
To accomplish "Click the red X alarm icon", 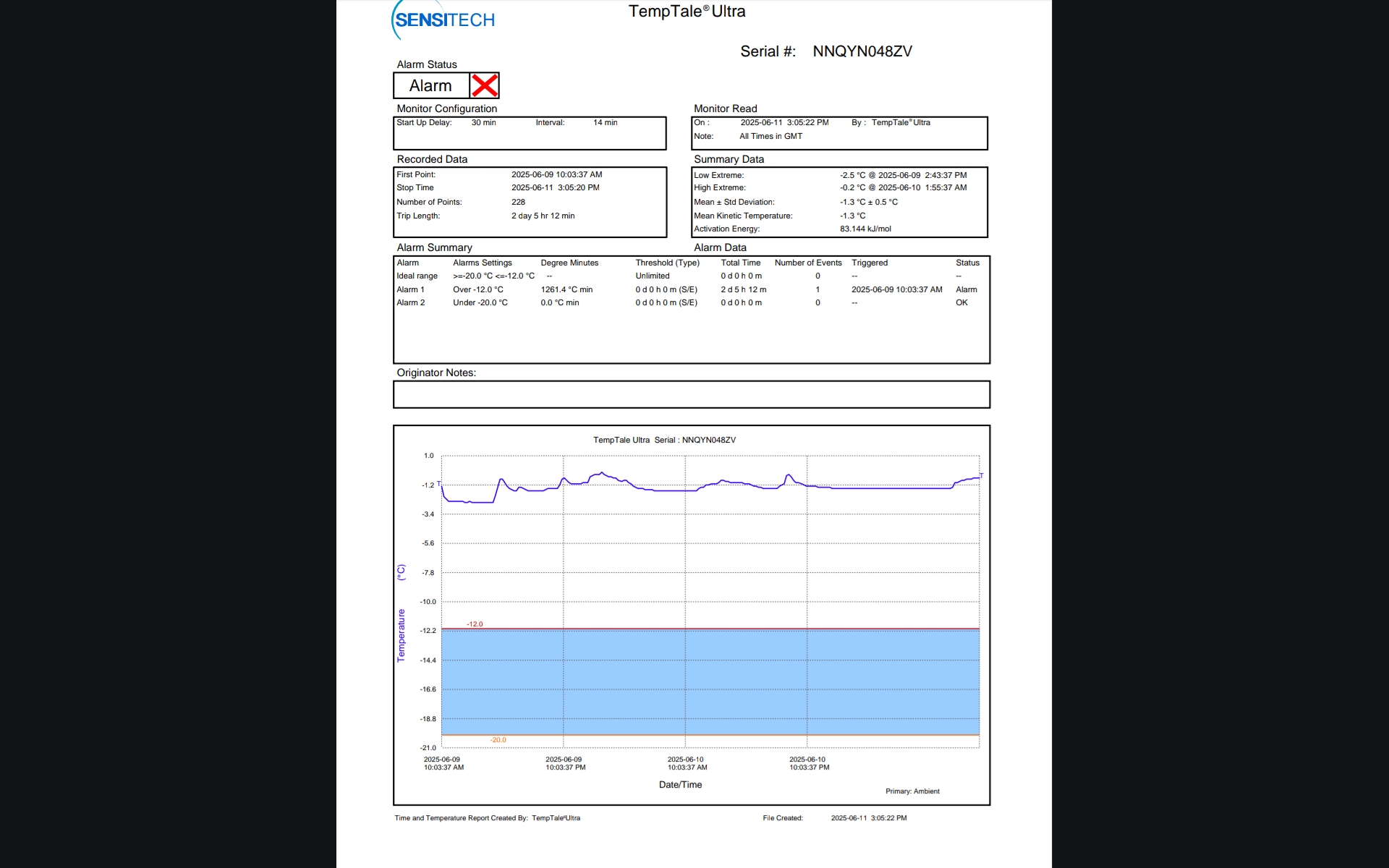I will (x=485, y=85).
